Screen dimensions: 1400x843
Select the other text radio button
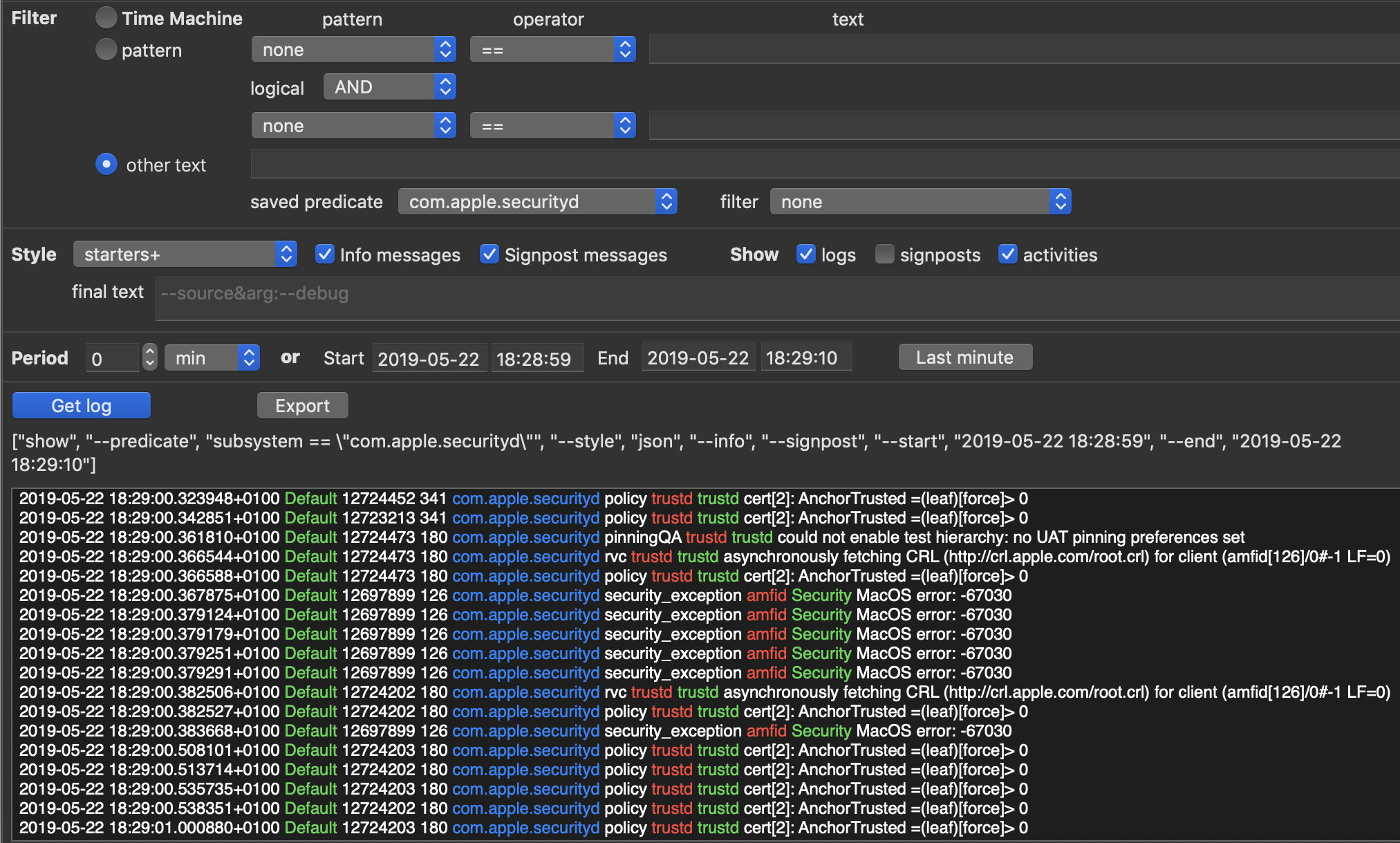tap(106, 165)
